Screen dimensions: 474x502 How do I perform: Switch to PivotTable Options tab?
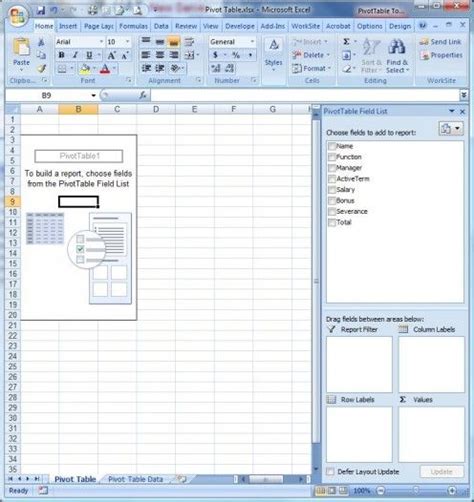pos(370,26)
